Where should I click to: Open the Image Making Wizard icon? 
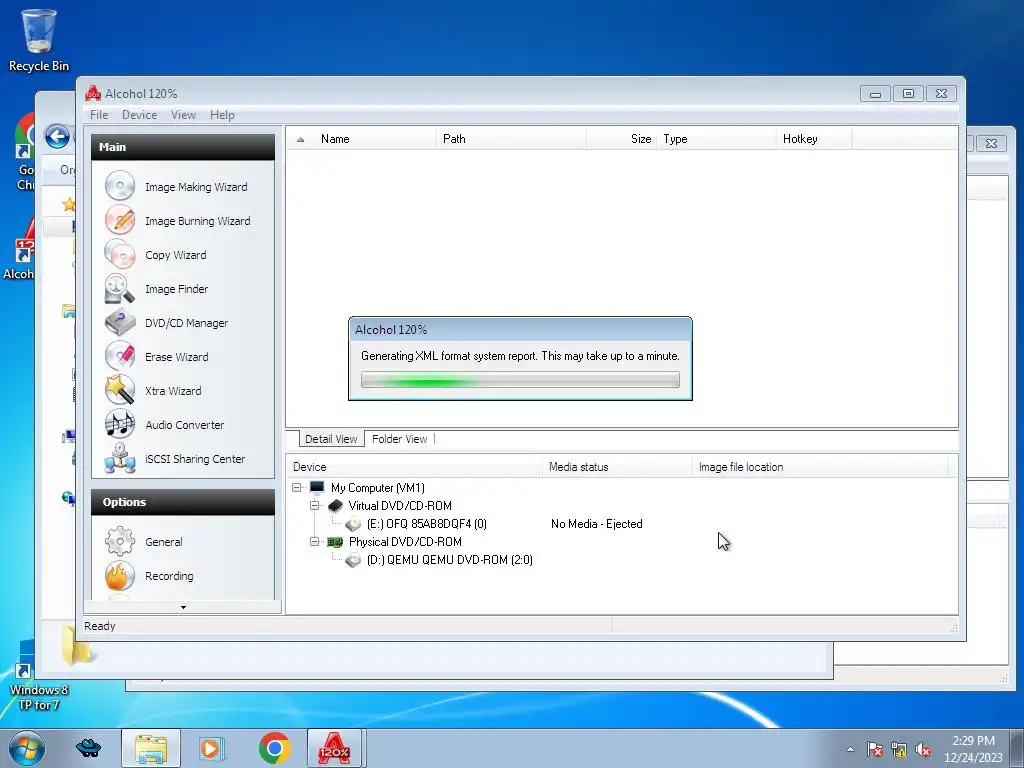120,186
